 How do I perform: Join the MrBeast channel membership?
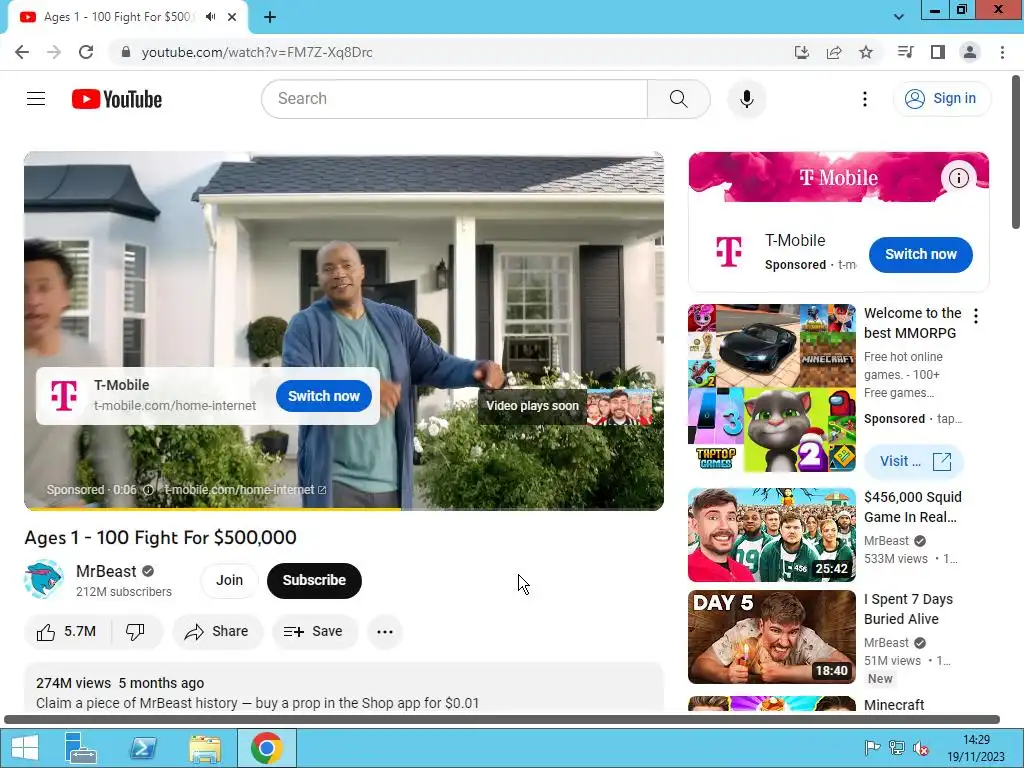229,580
